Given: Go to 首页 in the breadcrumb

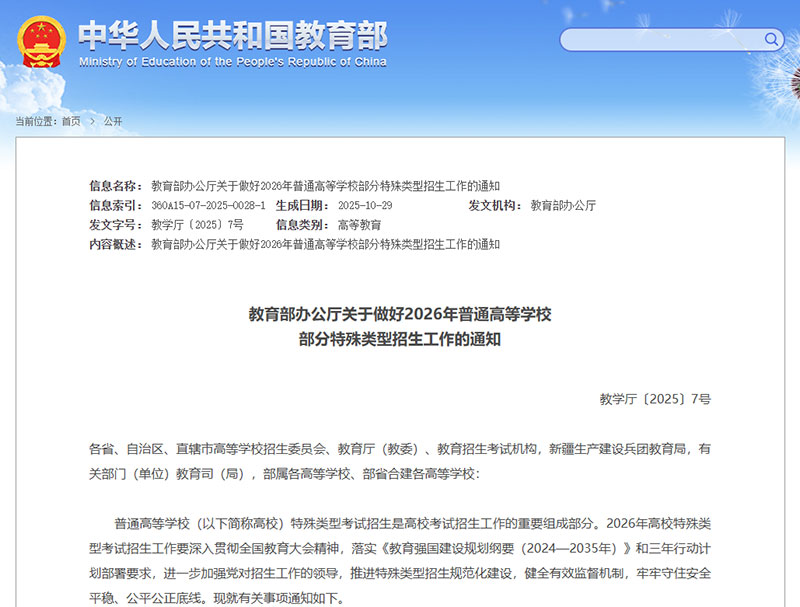Looking at the screenshot, I should [70, 121].
